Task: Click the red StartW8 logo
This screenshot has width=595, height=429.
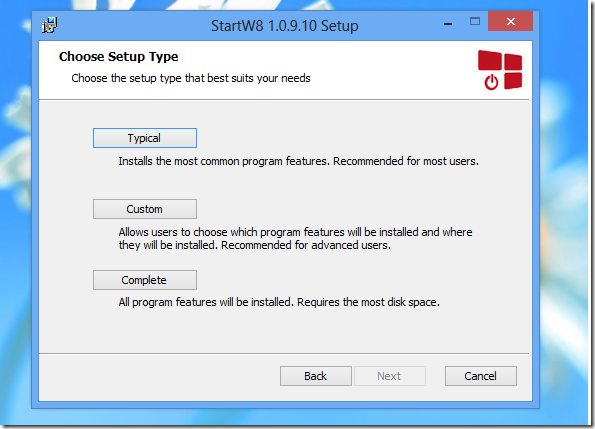Action: point(500,70)
